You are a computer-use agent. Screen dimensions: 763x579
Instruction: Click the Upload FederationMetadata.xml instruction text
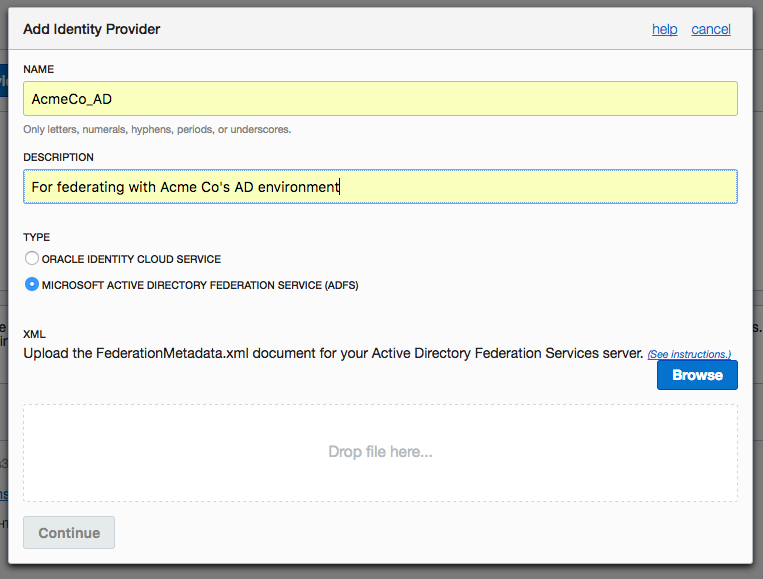[x=333, y=353]
